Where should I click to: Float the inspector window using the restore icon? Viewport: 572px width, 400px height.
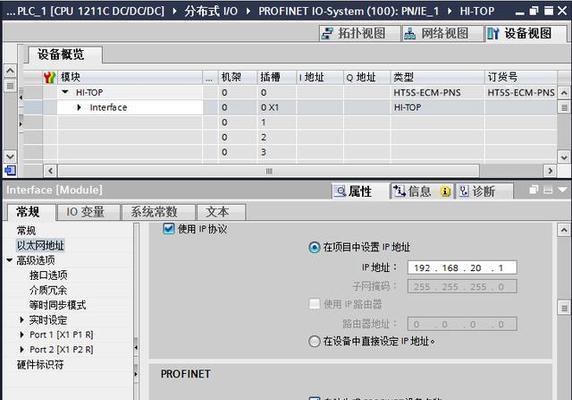click(534, 190)
